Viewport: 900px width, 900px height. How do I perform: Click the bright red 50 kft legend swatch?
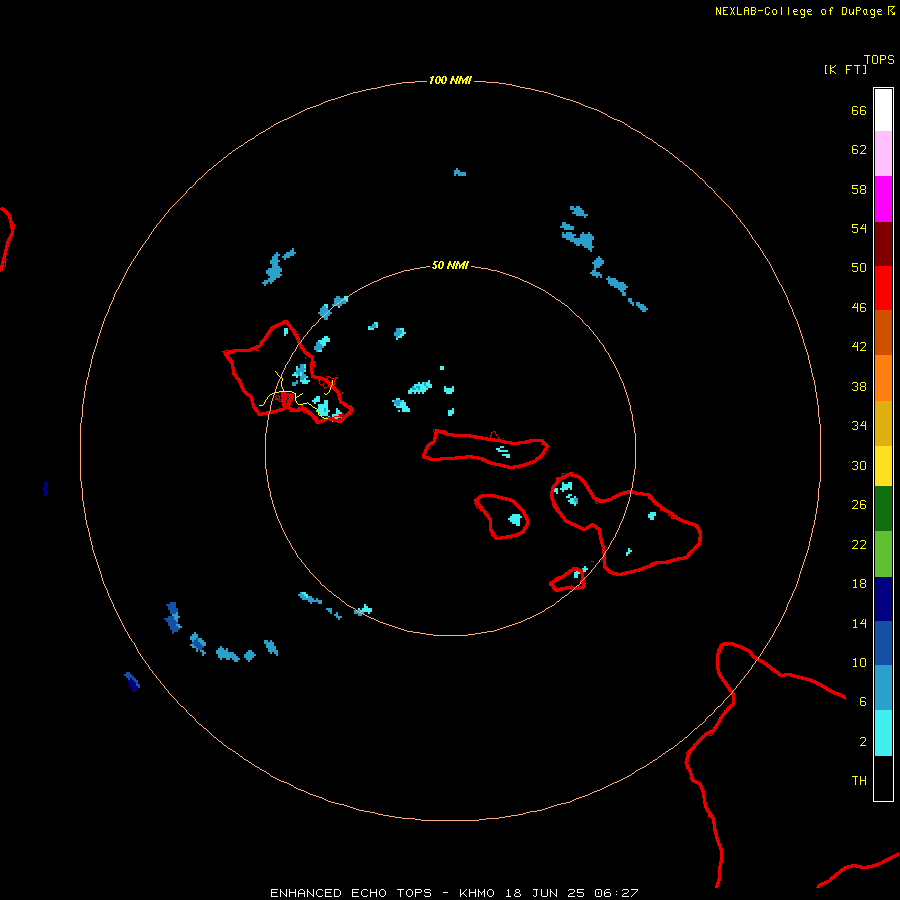click(x=883, y=288)
